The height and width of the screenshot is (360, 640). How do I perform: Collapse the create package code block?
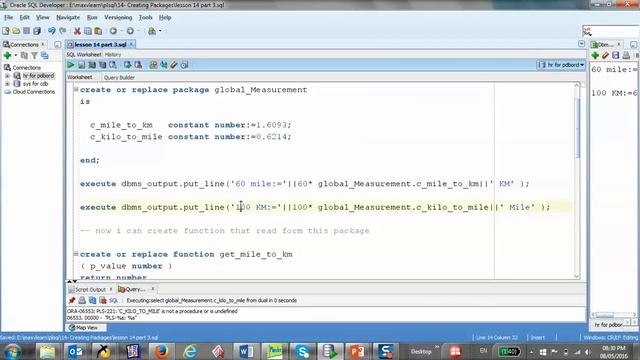pos(76,89)
